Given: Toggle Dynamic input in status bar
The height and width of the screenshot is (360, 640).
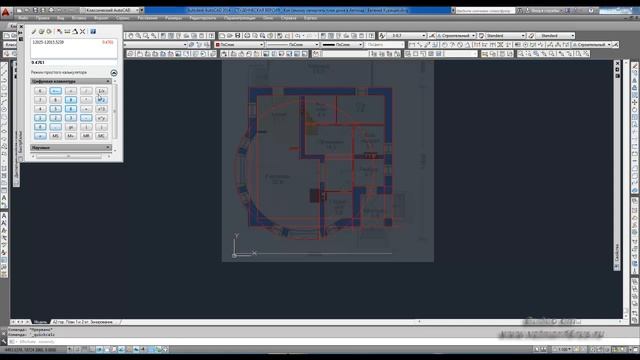Looking at the screenshot, I should [x=136, y=349].
